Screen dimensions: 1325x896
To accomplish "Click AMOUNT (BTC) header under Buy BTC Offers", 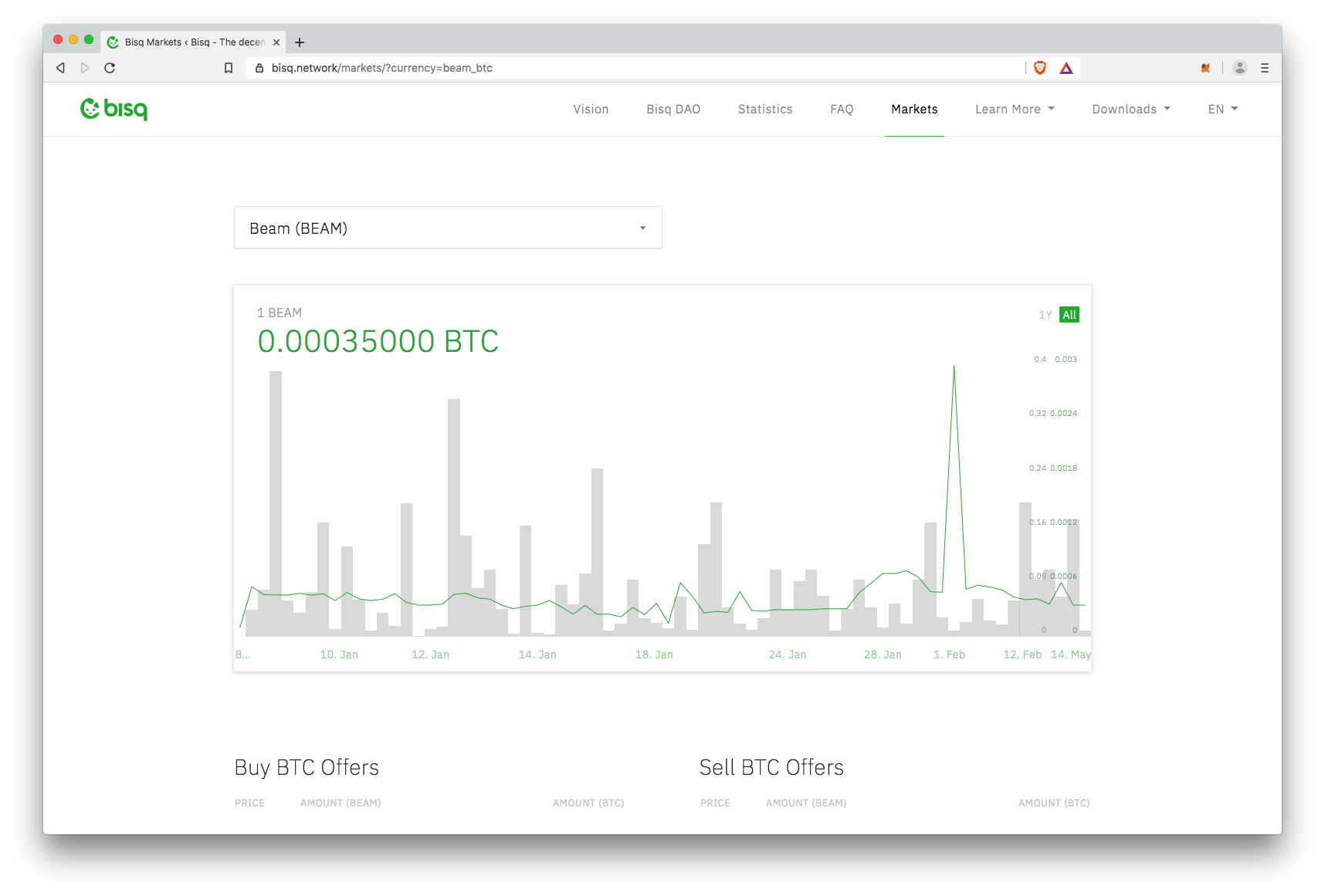I will pos(588,803).
